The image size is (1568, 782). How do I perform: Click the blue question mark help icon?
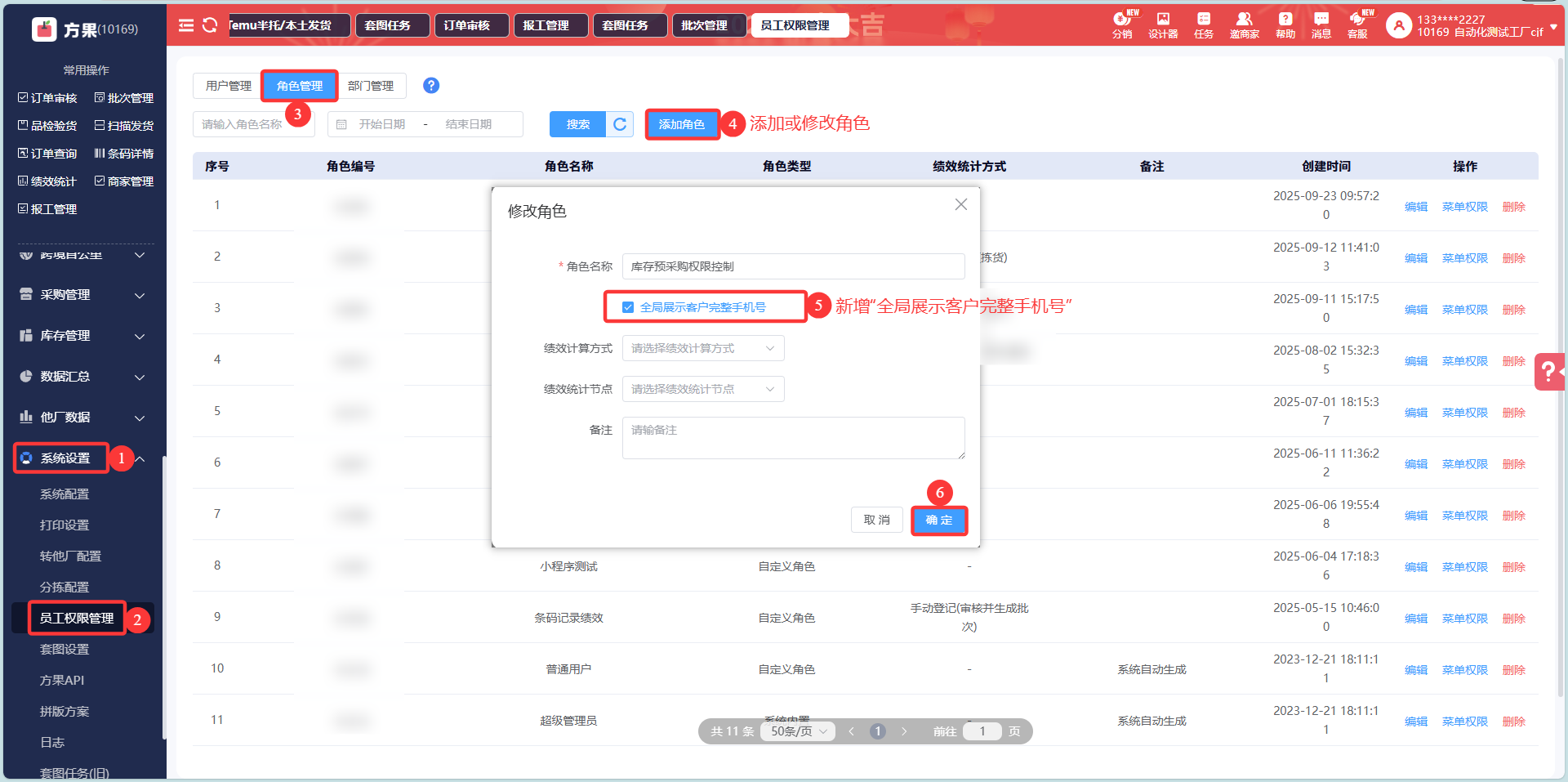tap(431, 86)
